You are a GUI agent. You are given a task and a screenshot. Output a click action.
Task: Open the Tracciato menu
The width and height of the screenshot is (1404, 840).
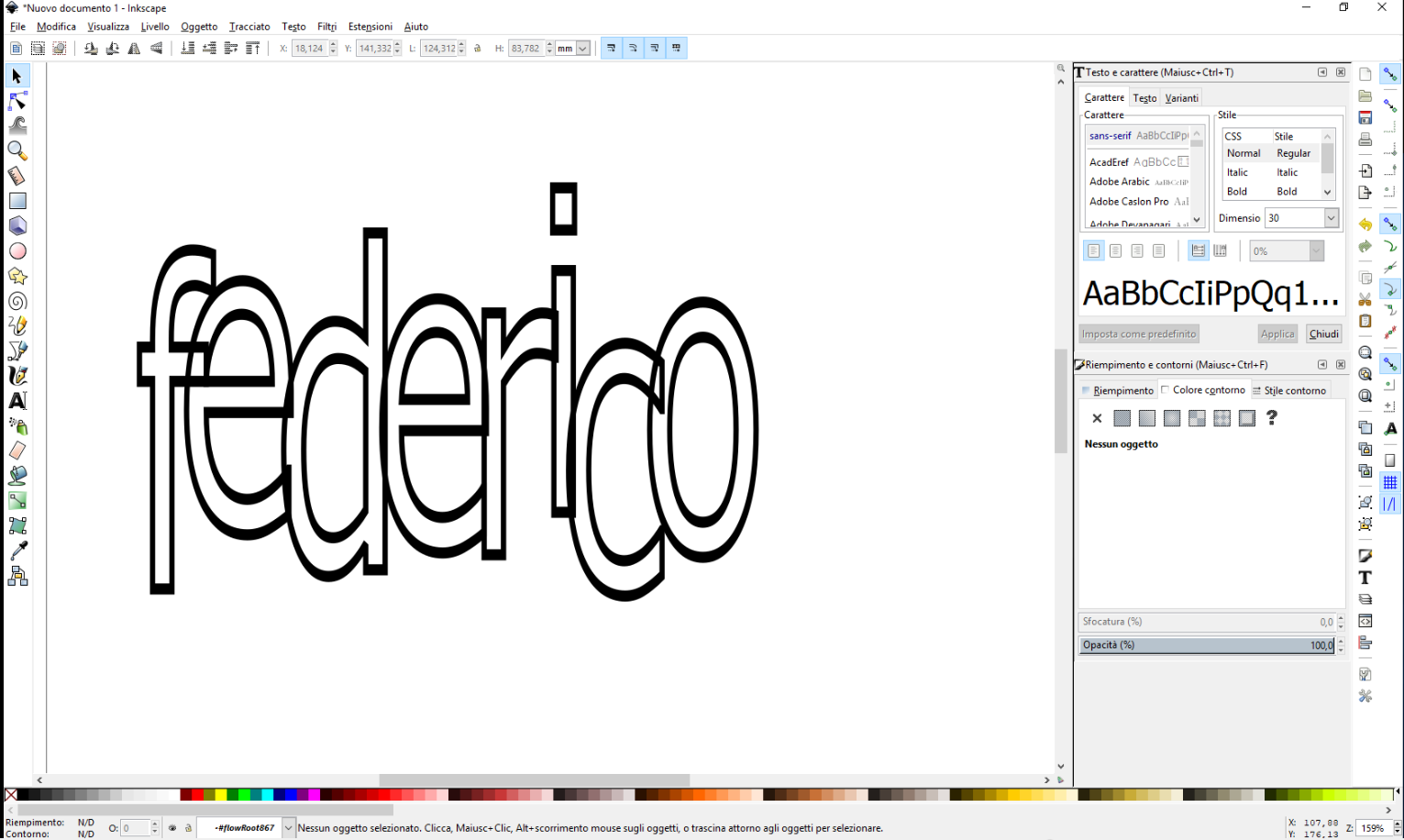tap(249, 27)
